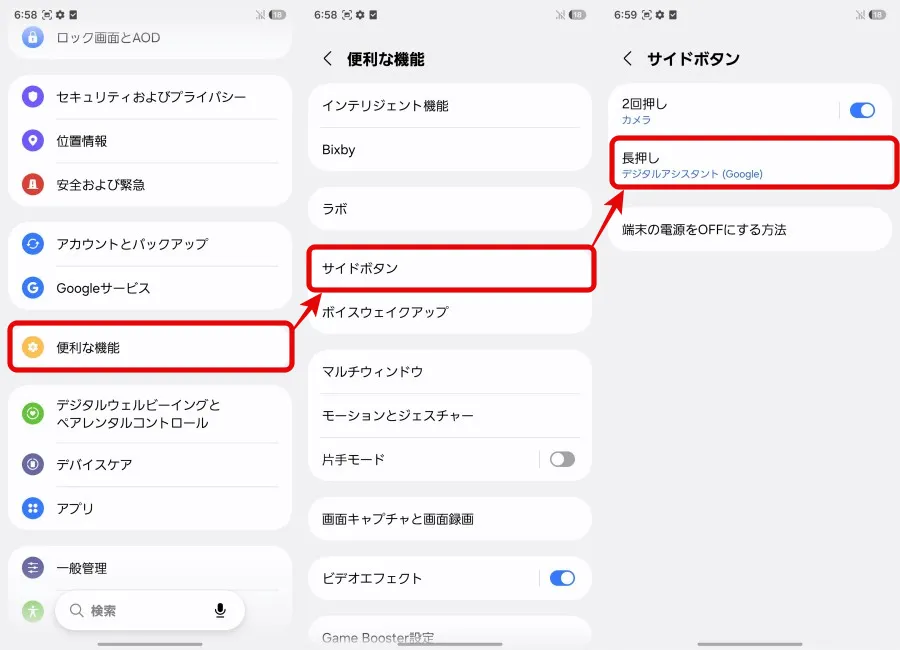Tap the settings gear in middle screen status bar
This screenshot has width=900, height=650.
point(360,15)
